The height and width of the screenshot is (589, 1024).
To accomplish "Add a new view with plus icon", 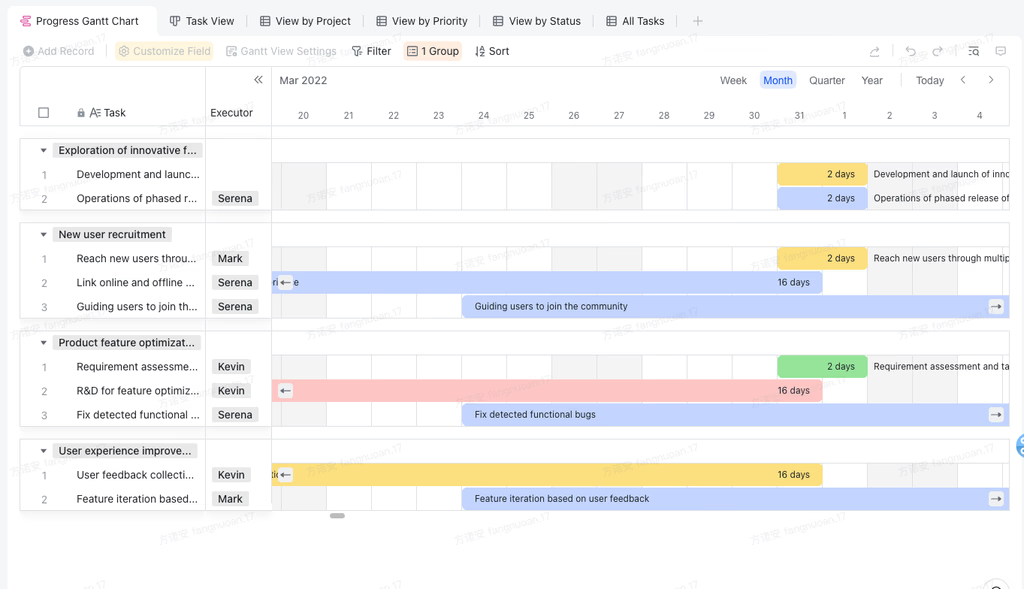I will [697, 21].
